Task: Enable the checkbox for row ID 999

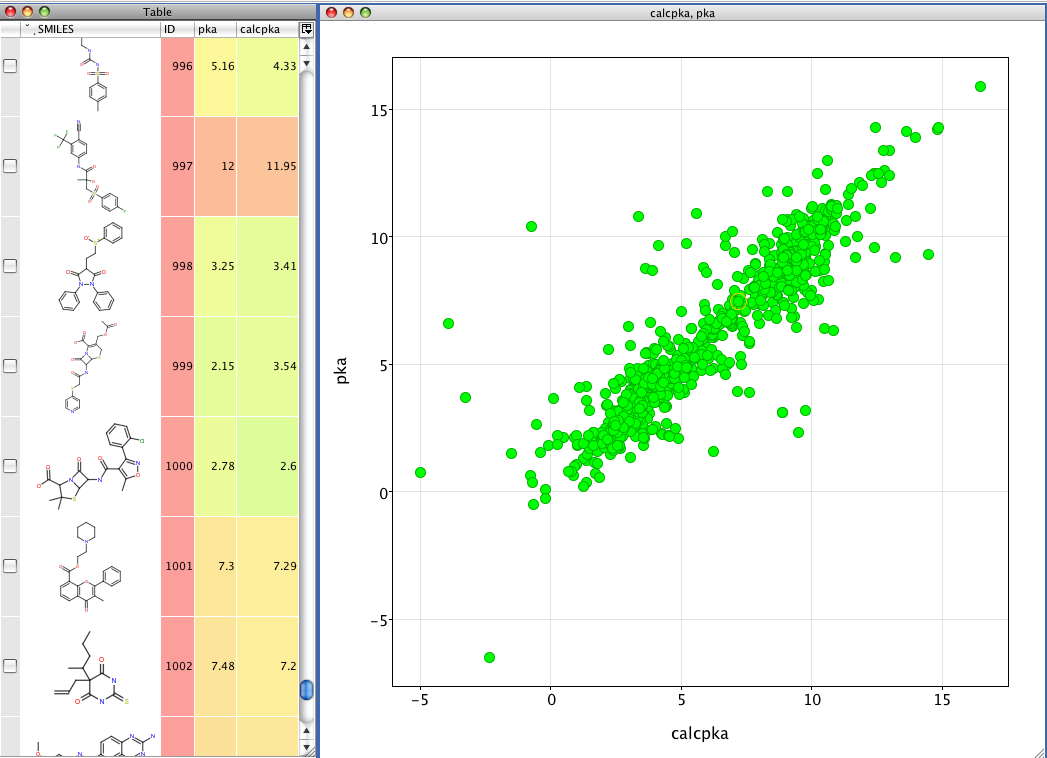Action: pyautogui.click(x=10, y=366)
